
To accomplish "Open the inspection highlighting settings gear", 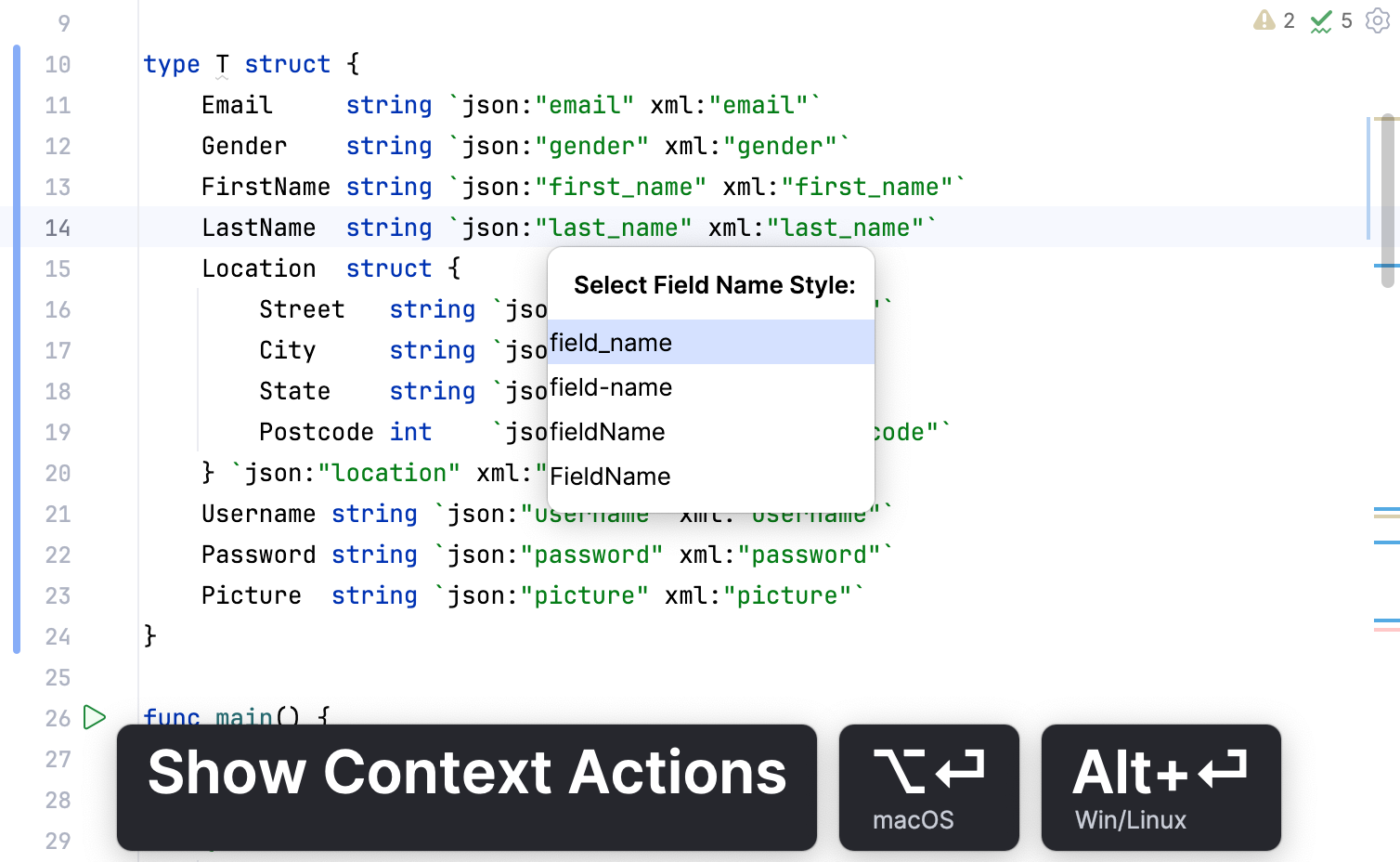I will point(1379,20).
